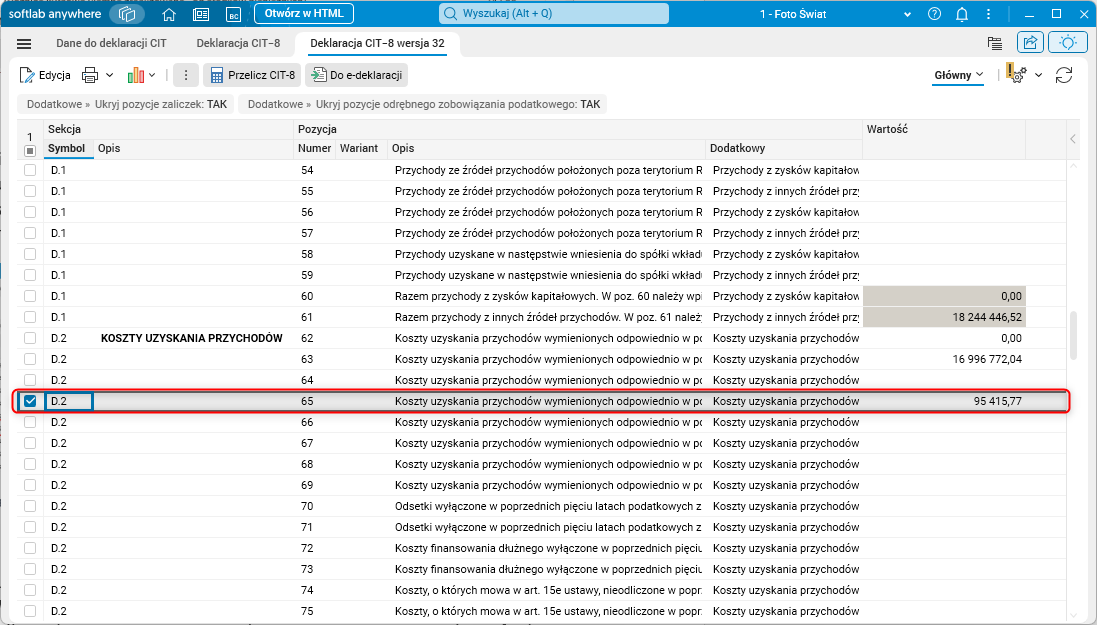Click the vertical scrollbar thumb
The height and width of the screenshot is (625, 1097).
pos(1074,336)
